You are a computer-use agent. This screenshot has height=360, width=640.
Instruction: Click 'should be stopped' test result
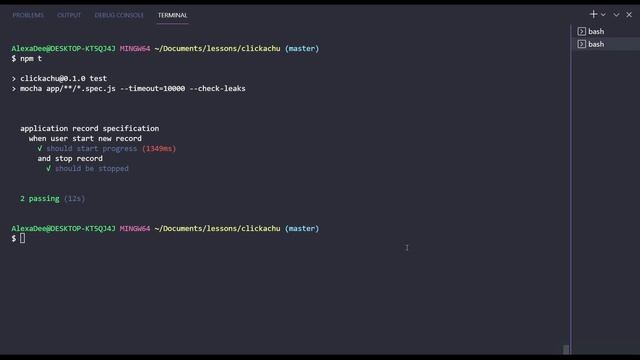92,169
